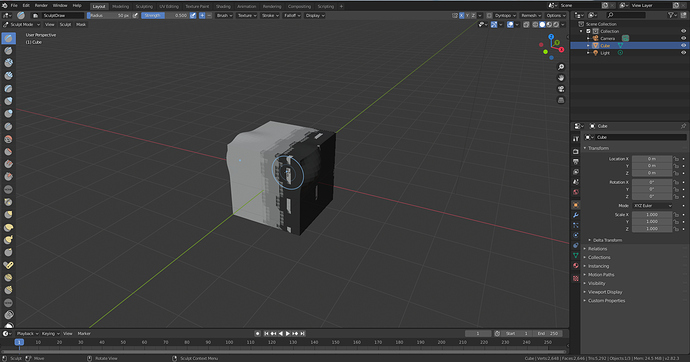This screenshot has height=362, width=690.
Task: Open the Brush dropdown
Action: 224,15
